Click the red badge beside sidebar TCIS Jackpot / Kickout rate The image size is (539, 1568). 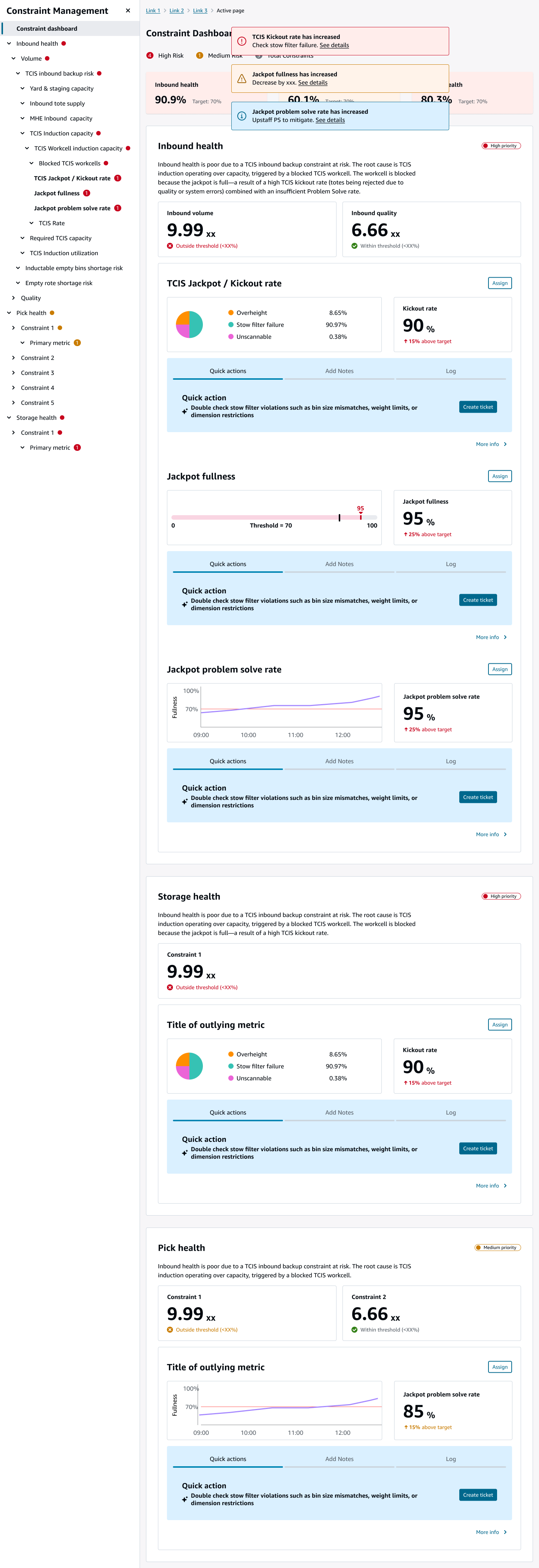[118, 178]
